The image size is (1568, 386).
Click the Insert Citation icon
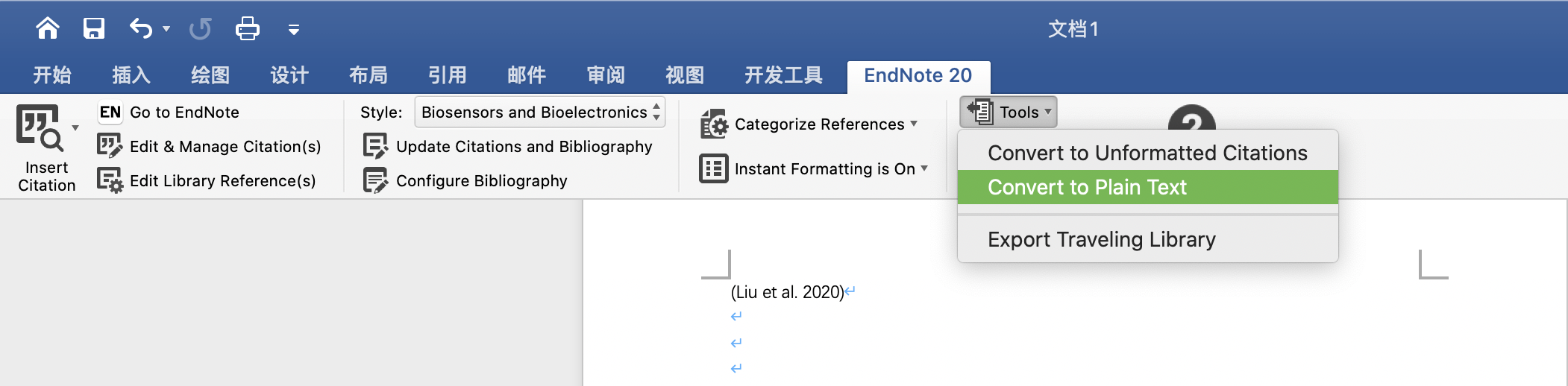(40, 128)
